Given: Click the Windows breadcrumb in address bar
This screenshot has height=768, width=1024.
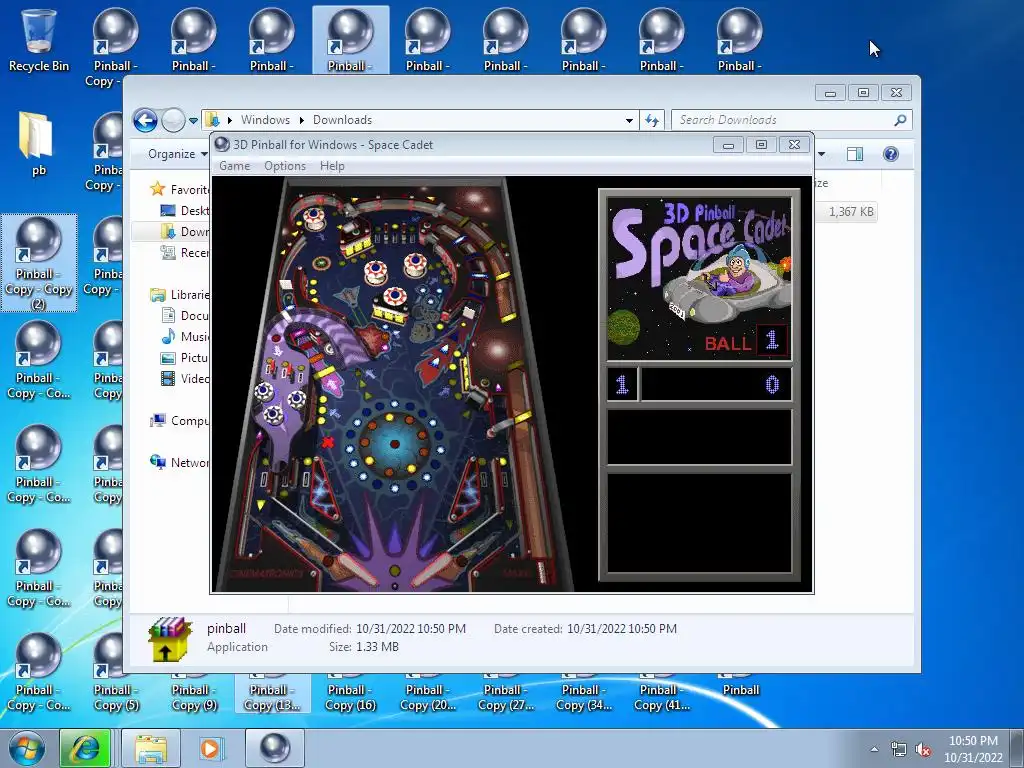Looking at the screenshot, I should 265,120.
